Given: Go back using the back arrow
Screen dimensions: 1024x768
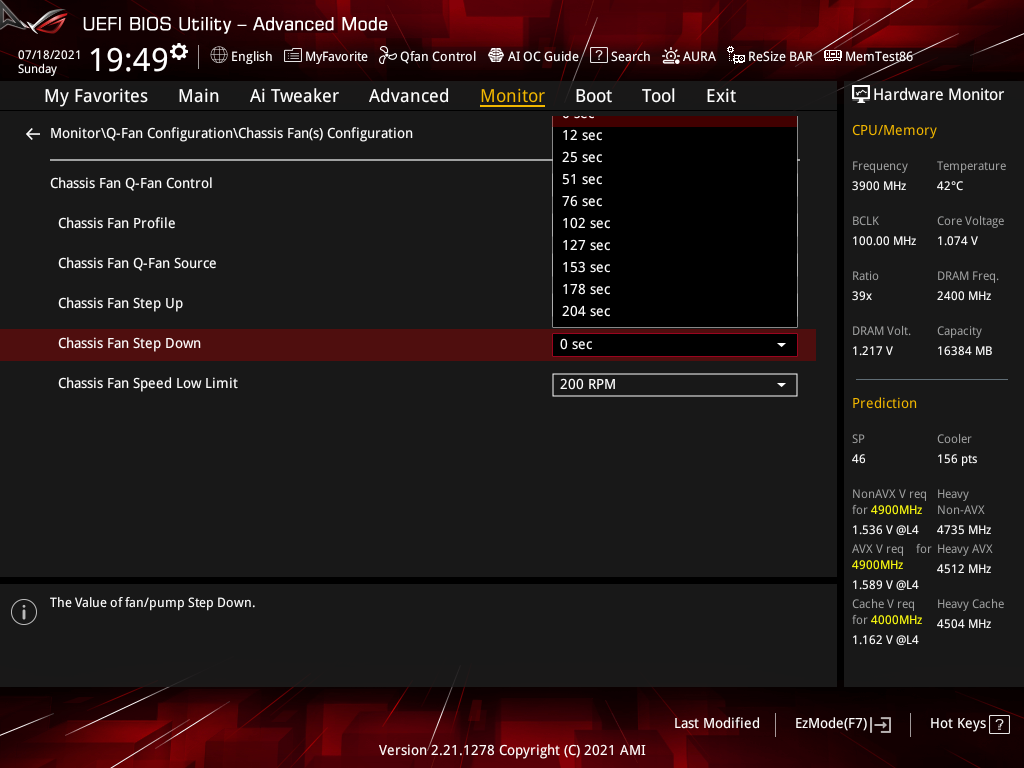Looking at the screenshot, I should [32, 133].
